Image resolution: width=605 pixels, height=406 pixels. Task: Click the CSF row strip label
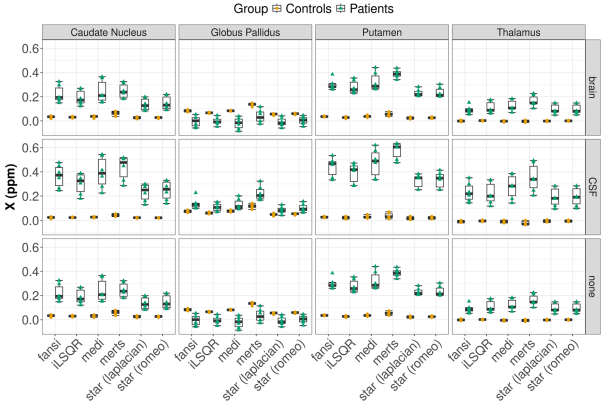[x=592, y=185]
